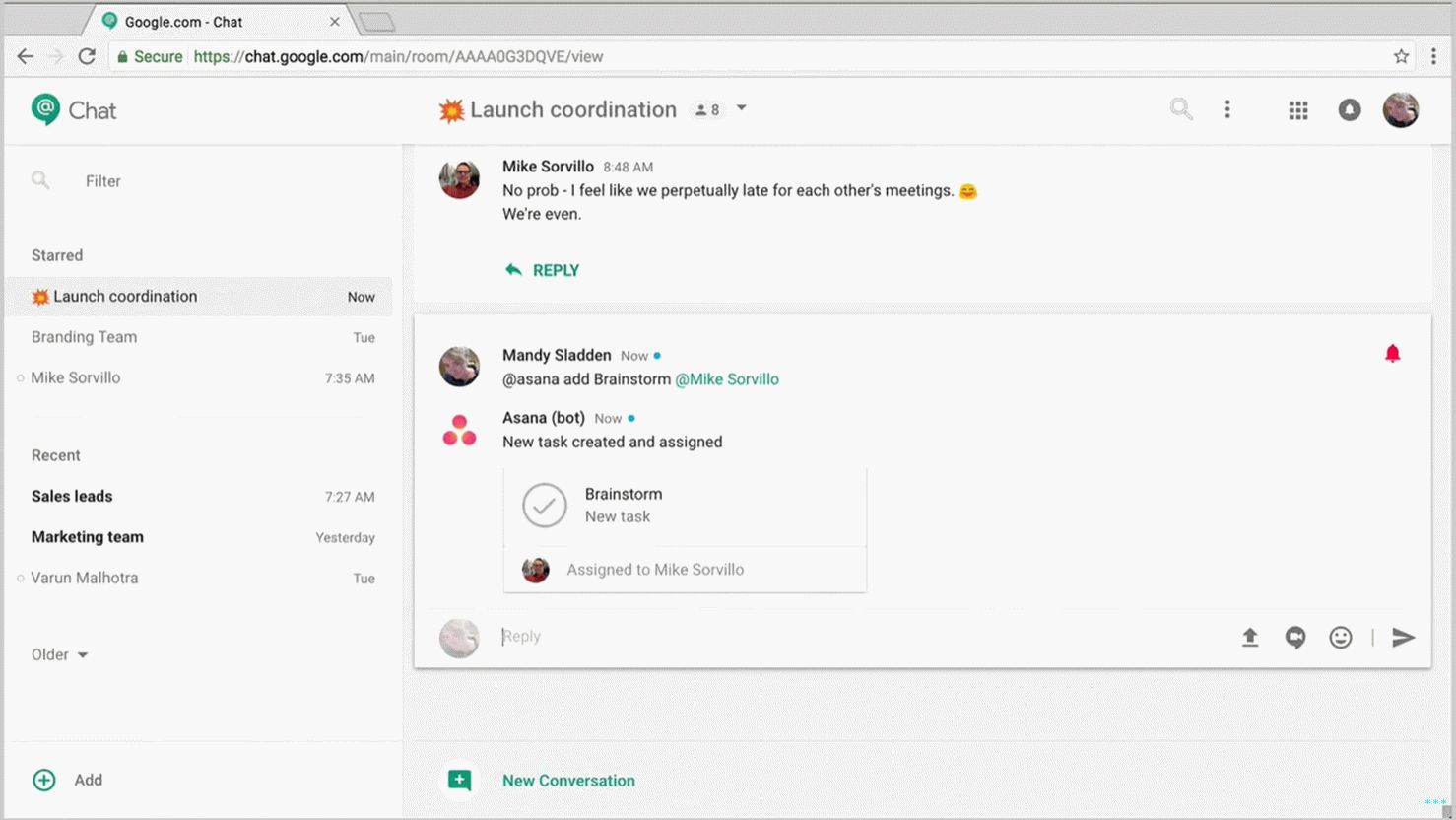This screenshot has width=1456, height=820.
Task: Open Varun Malhotra direct message
Action: point(198,578)
